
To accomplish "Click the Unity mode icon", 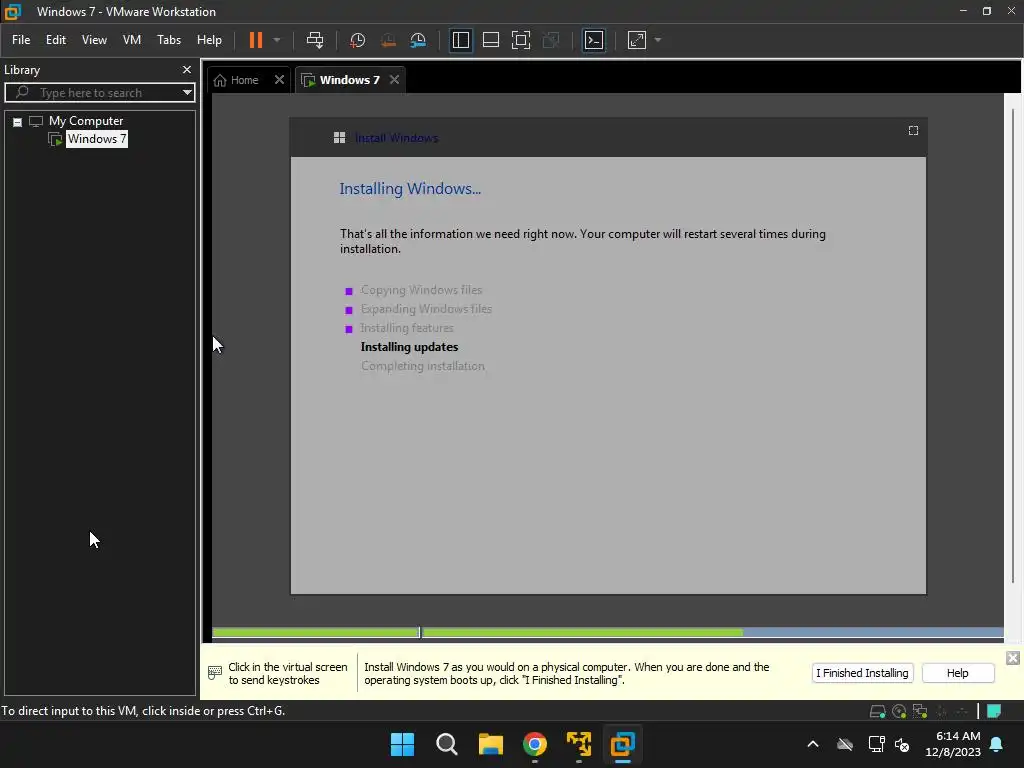I will click(x=551, y=40).
